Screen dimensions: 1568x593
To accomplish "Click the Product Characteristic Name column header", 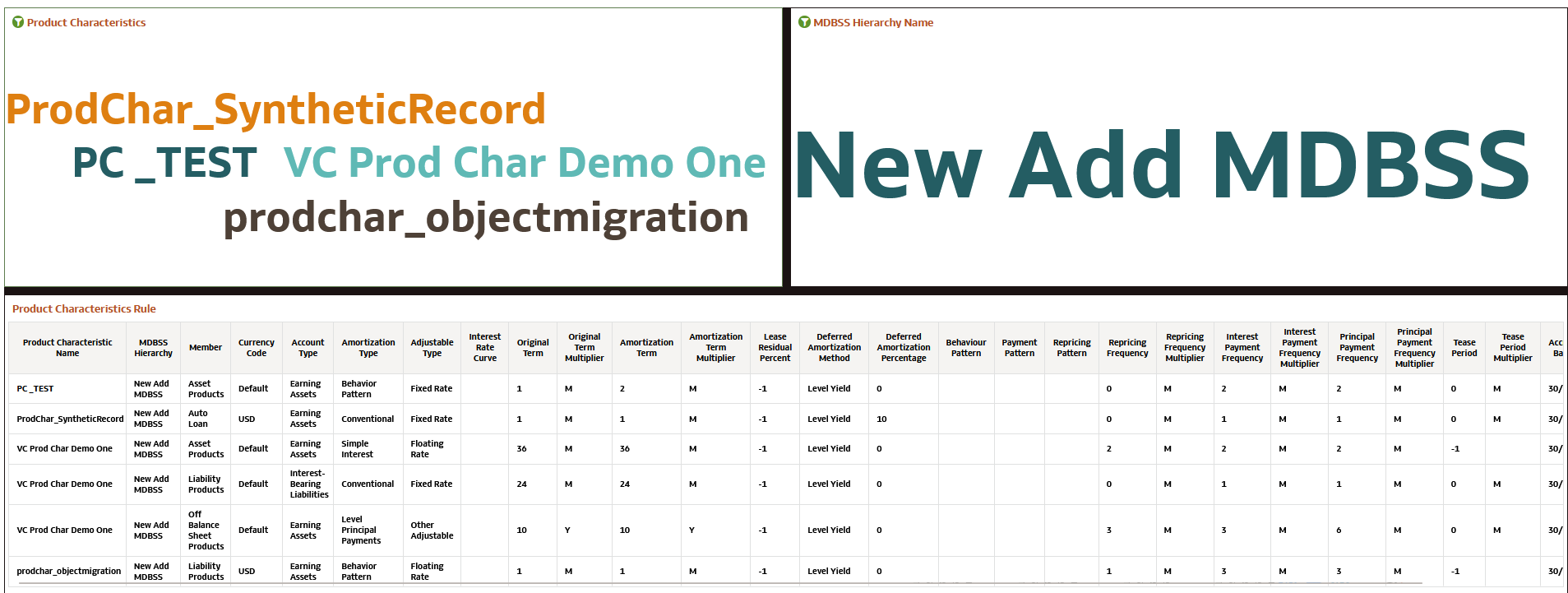I will pos(67,348).
